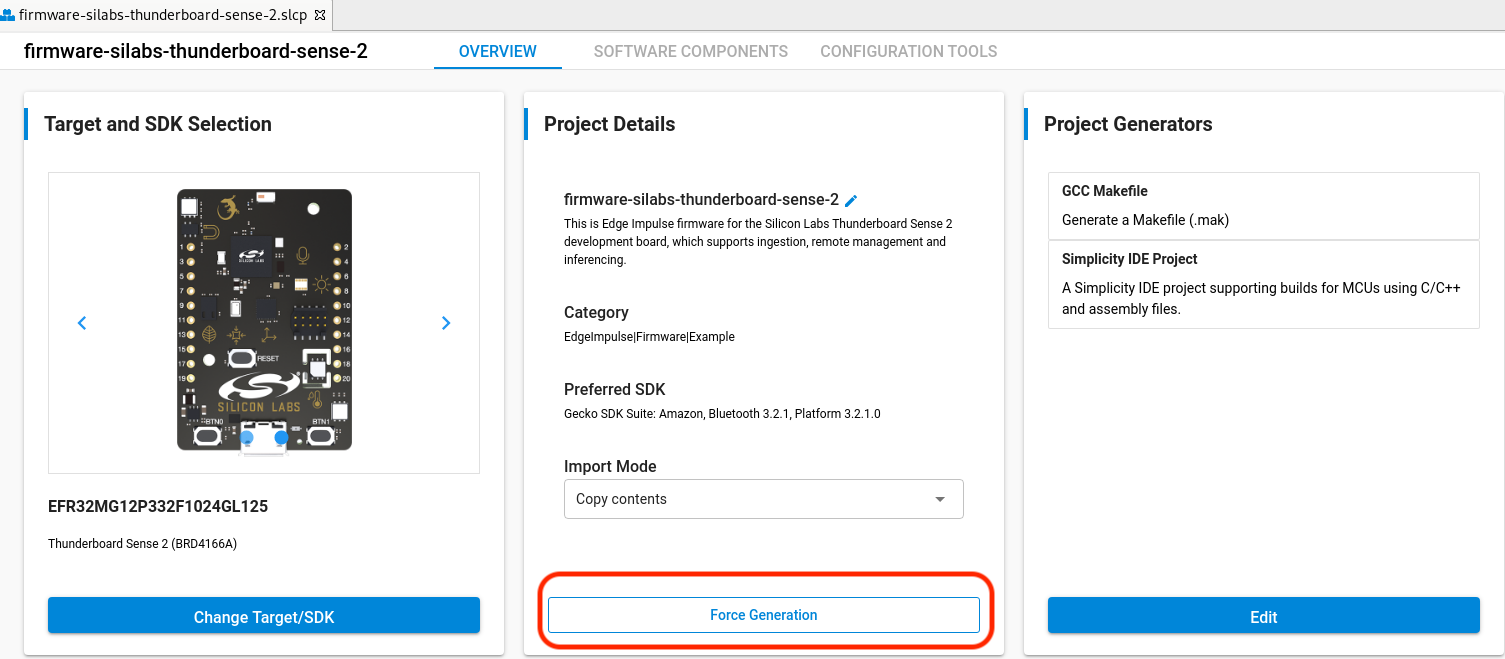The height and width of the screenshot is (659, 1505).
Task: Click the Gecko SDK Suite version text
Action: click(722, 413)
